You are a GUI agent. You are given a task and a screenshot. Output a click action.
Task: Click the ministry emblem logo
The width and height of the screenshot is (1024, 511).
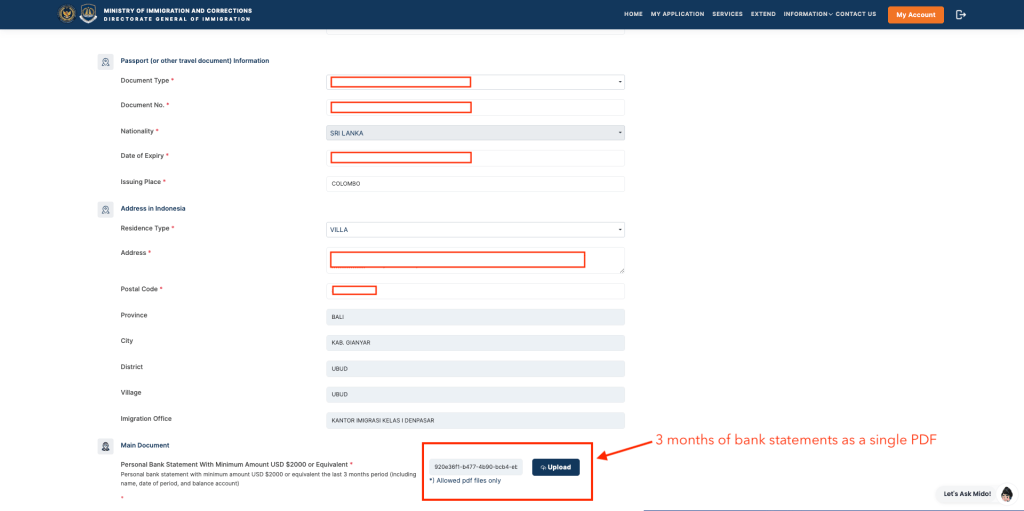[67, 14]
